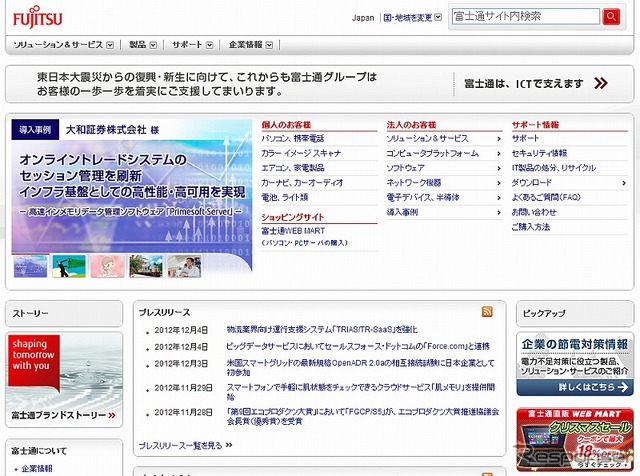Click the 法人のお客様 section heading
This screenshot has width=640, height=476.
[x=411, y=125]
